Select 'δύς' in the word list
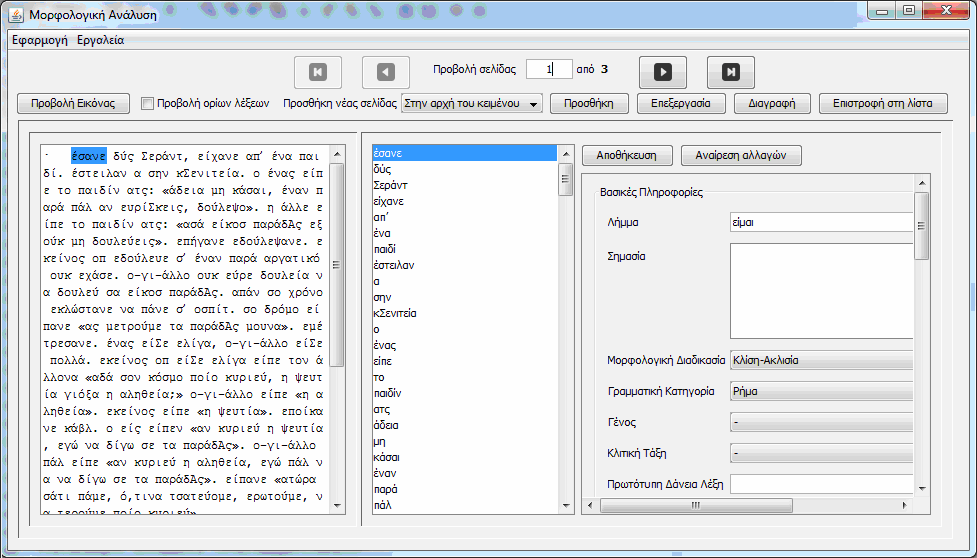 point(464,169)
